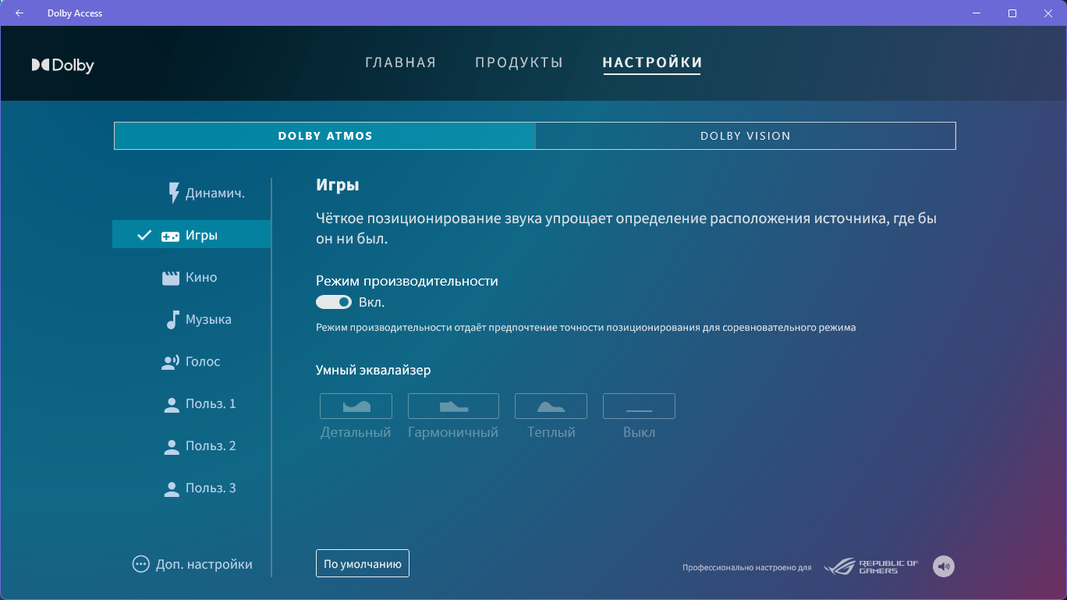Click the Умный эквалайзер label
This screenshot has width=1067, height=600.
[x=373, y=370]
